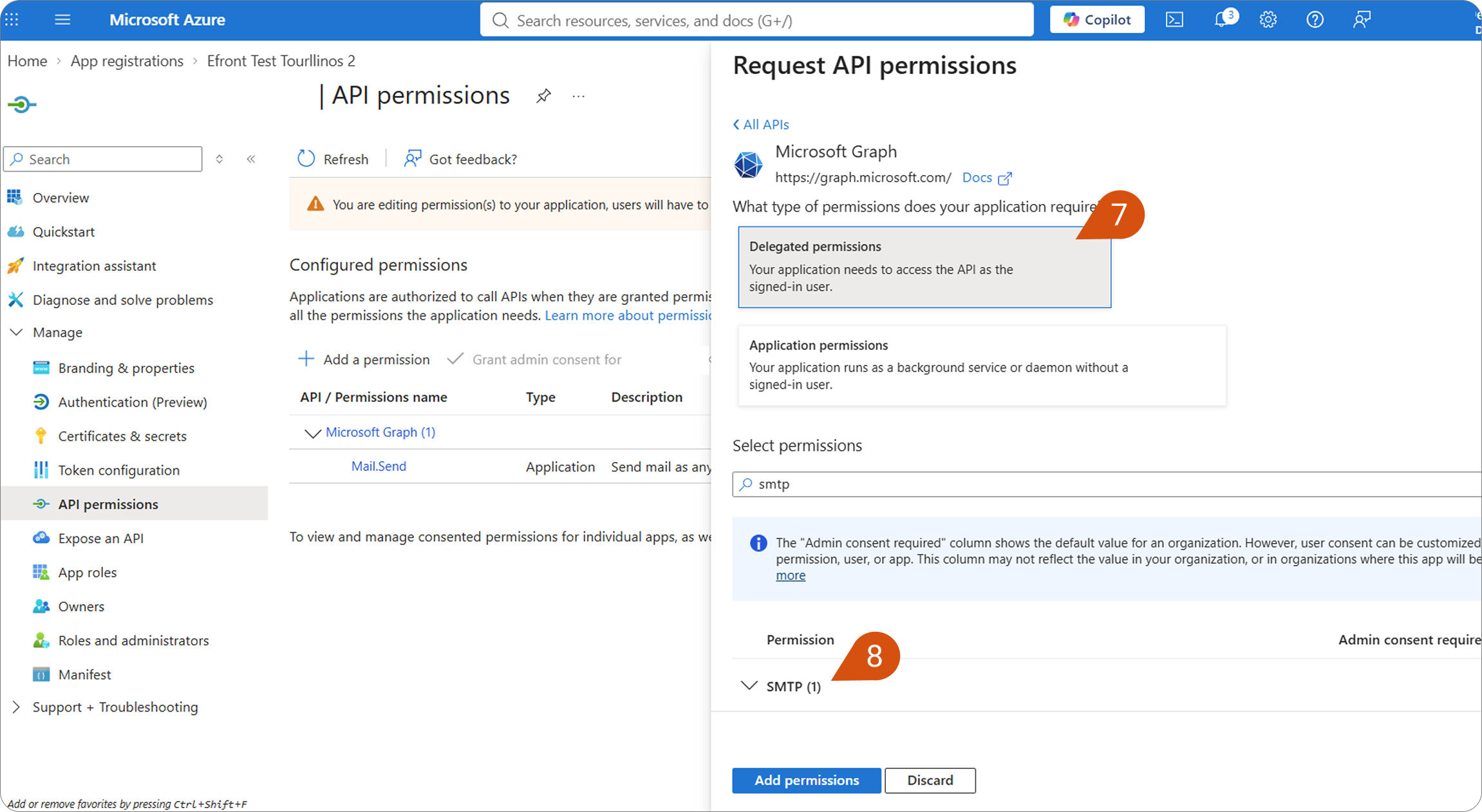
Task: Click Grant admin consent for button
Action: pos(534,359)
